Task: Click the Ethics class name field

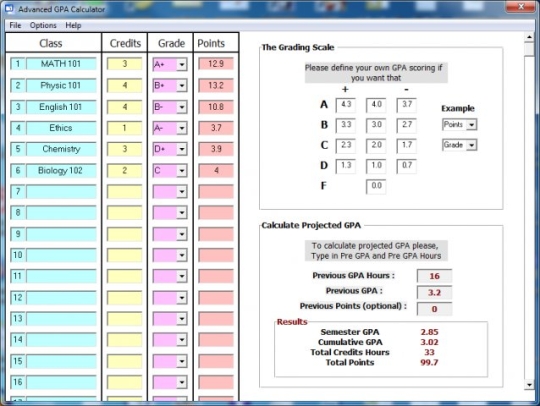Action: [61, 128]
